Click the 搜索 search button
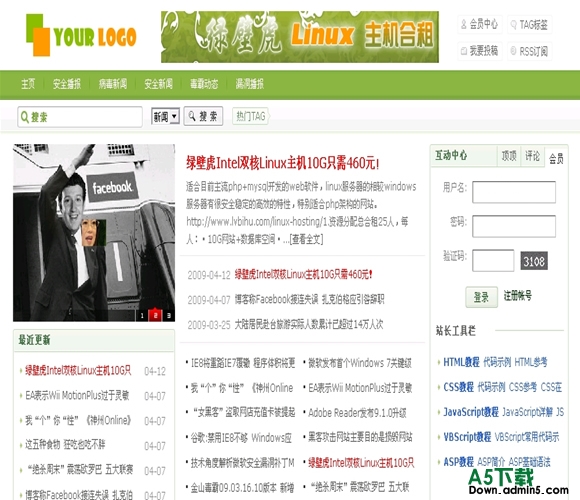 pos(203,116)
